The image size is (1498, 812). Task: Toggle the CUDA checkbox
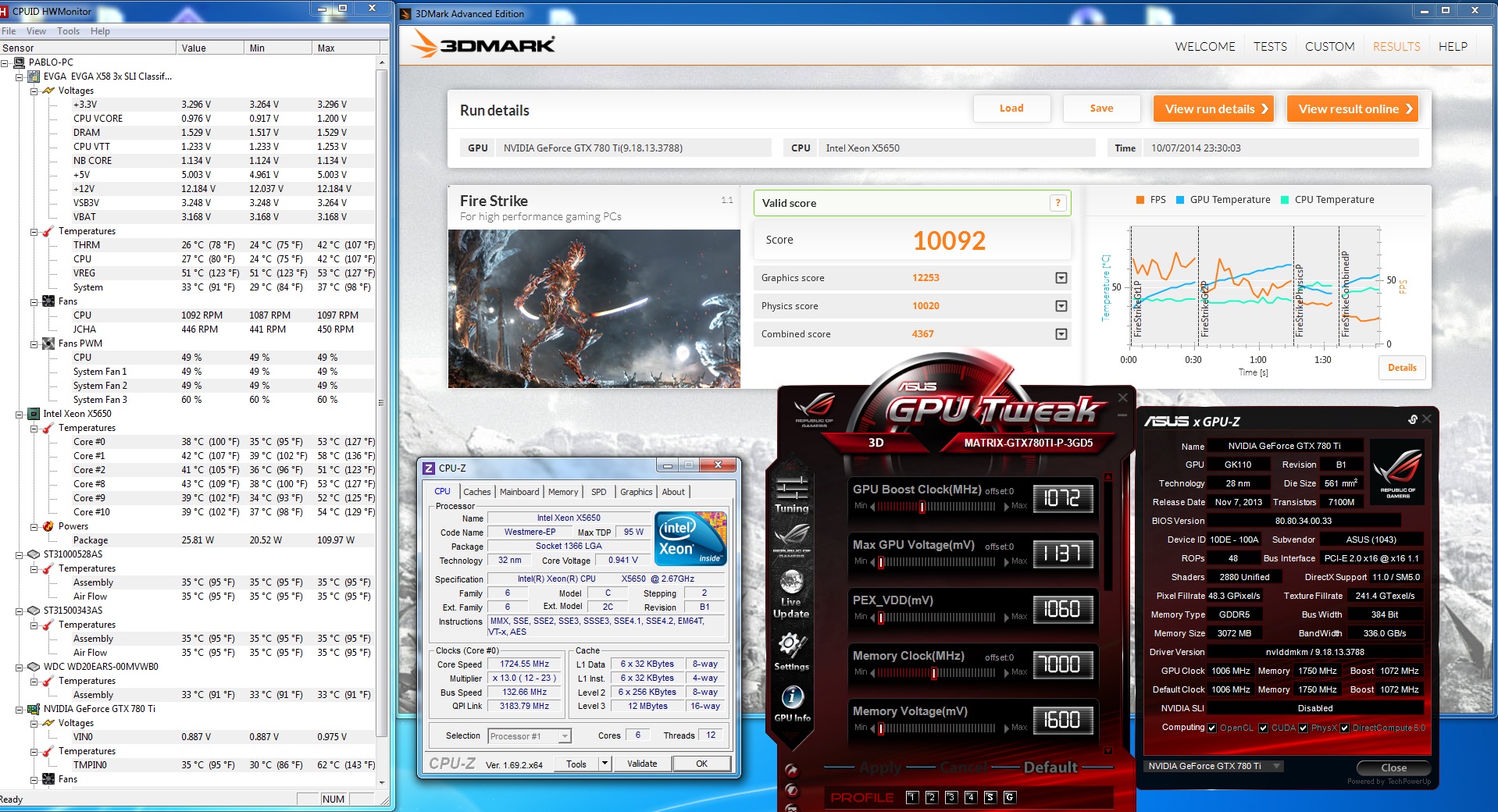point(1263,728)
